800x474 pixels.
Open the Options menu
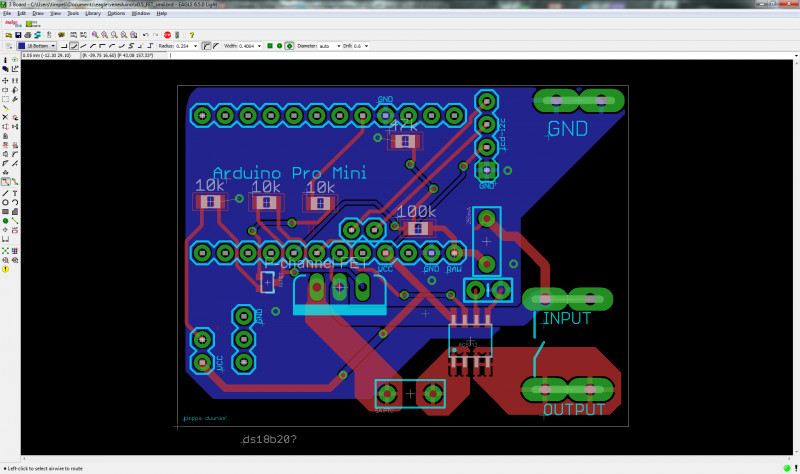click(116, 13)
